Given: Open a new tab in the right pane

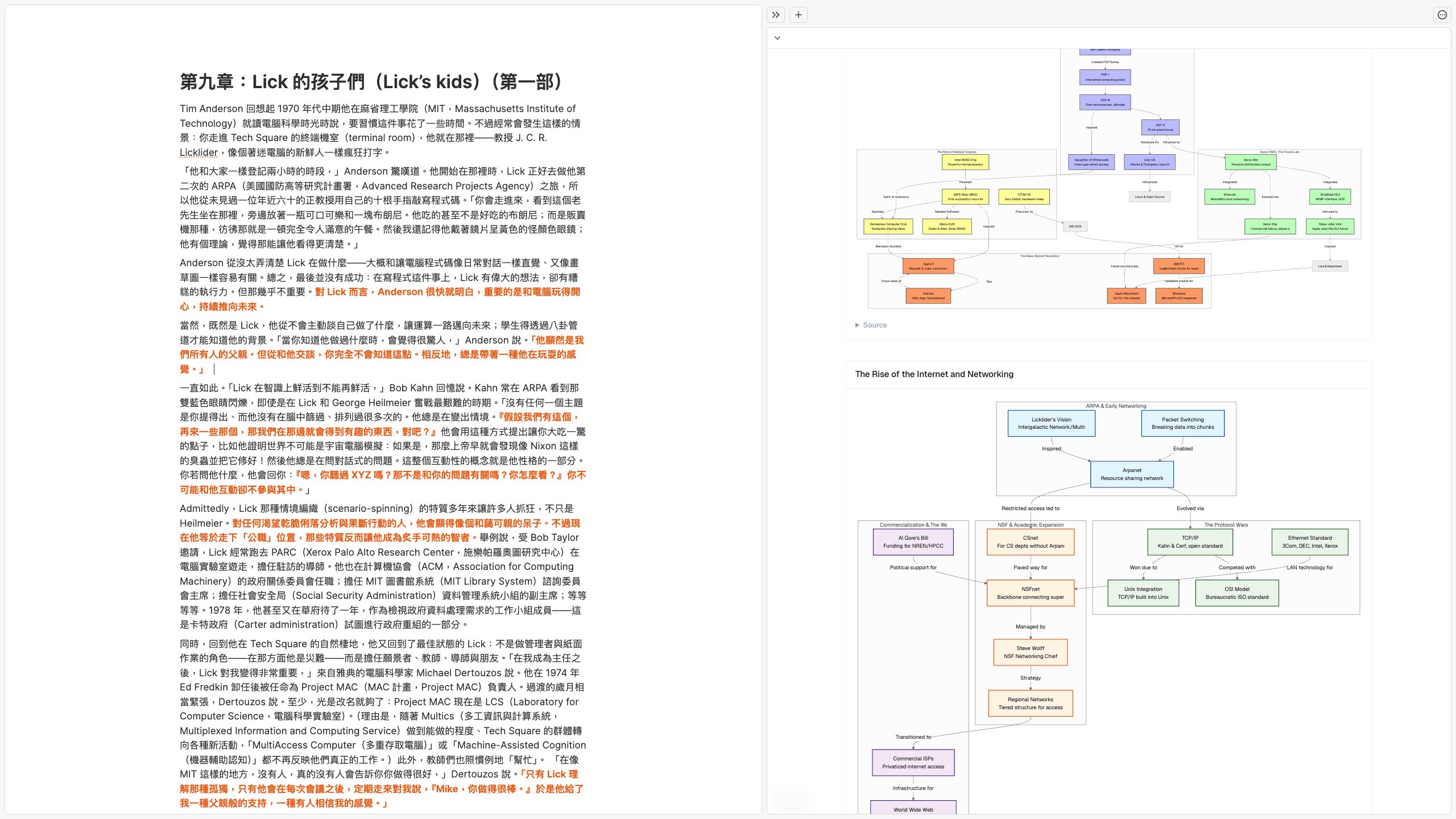Looking at the screenshot, I should point(798,14).
